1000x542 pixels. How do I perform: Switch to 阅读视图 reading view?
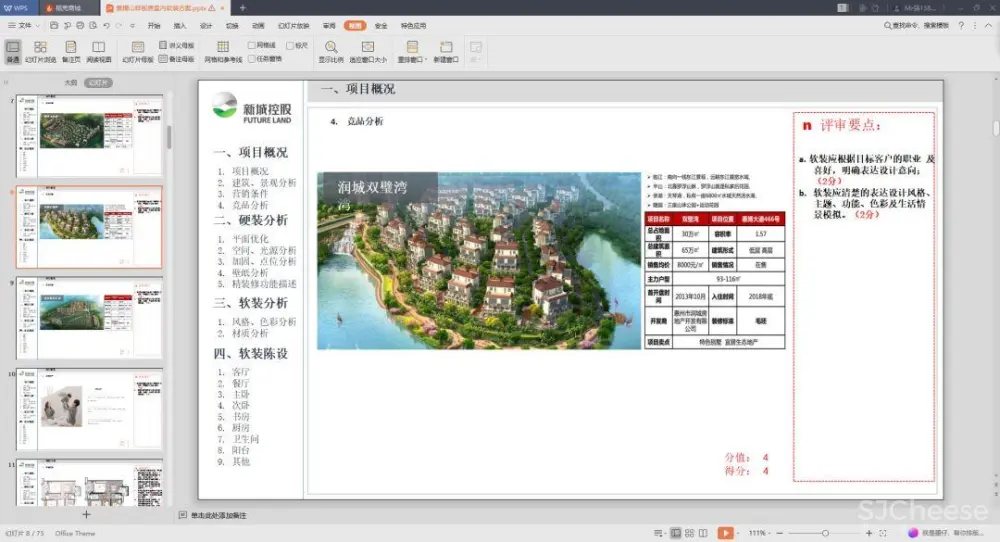click(x=99, y=51)
